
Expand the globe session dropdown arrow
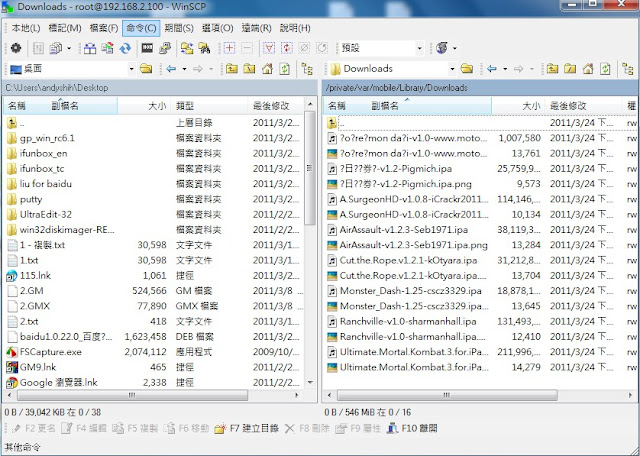[x=454, y=49]
